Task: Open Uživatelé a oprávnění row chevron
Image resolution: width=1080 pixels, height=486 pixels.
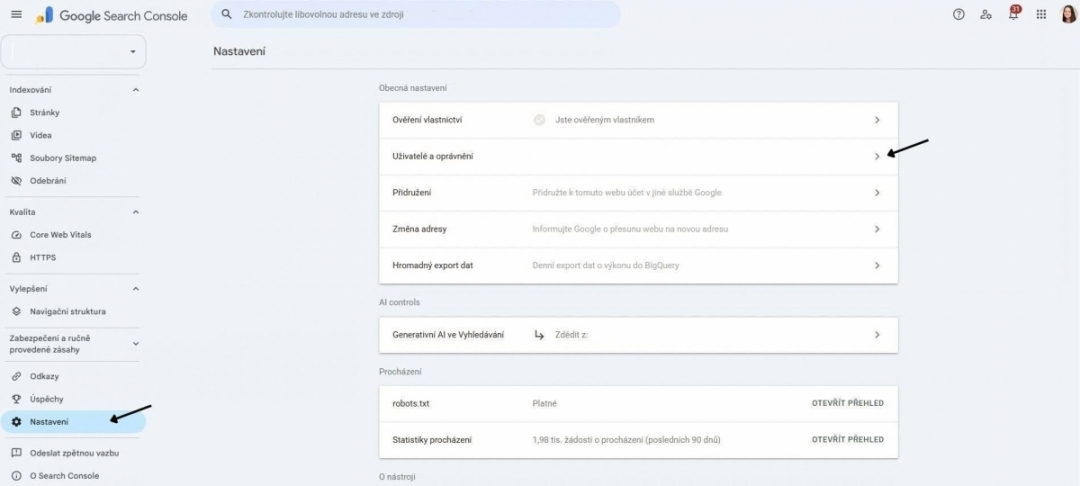Action: 877,156
